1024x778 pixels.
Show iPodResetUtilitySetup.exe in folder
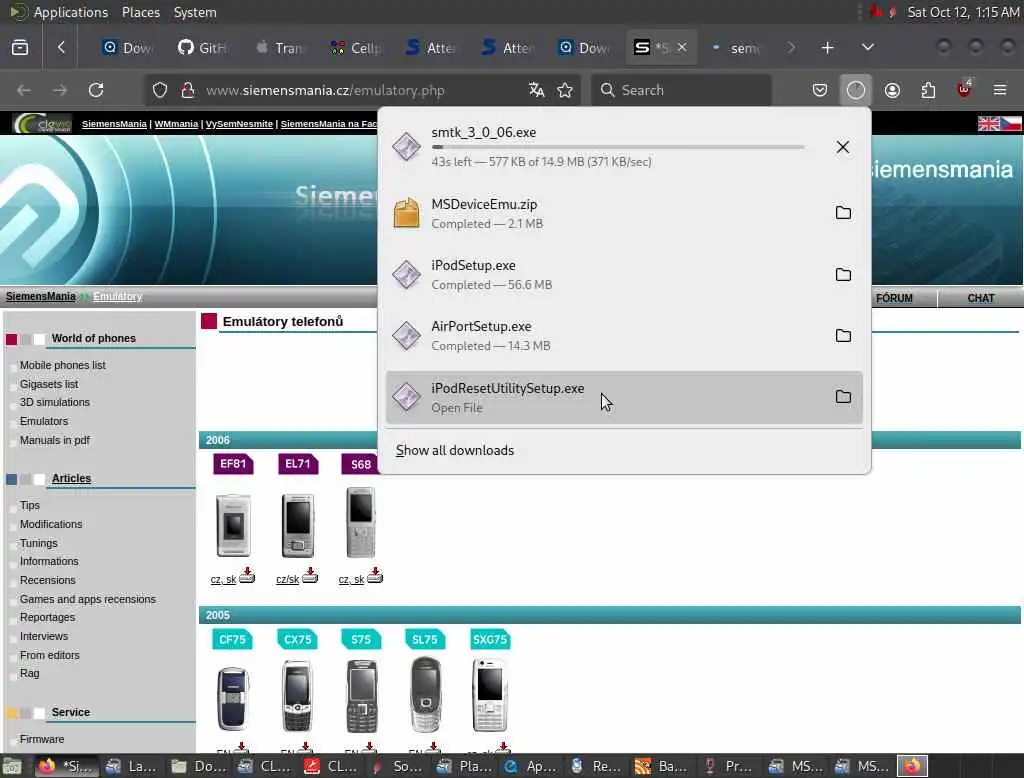(843, 397)
